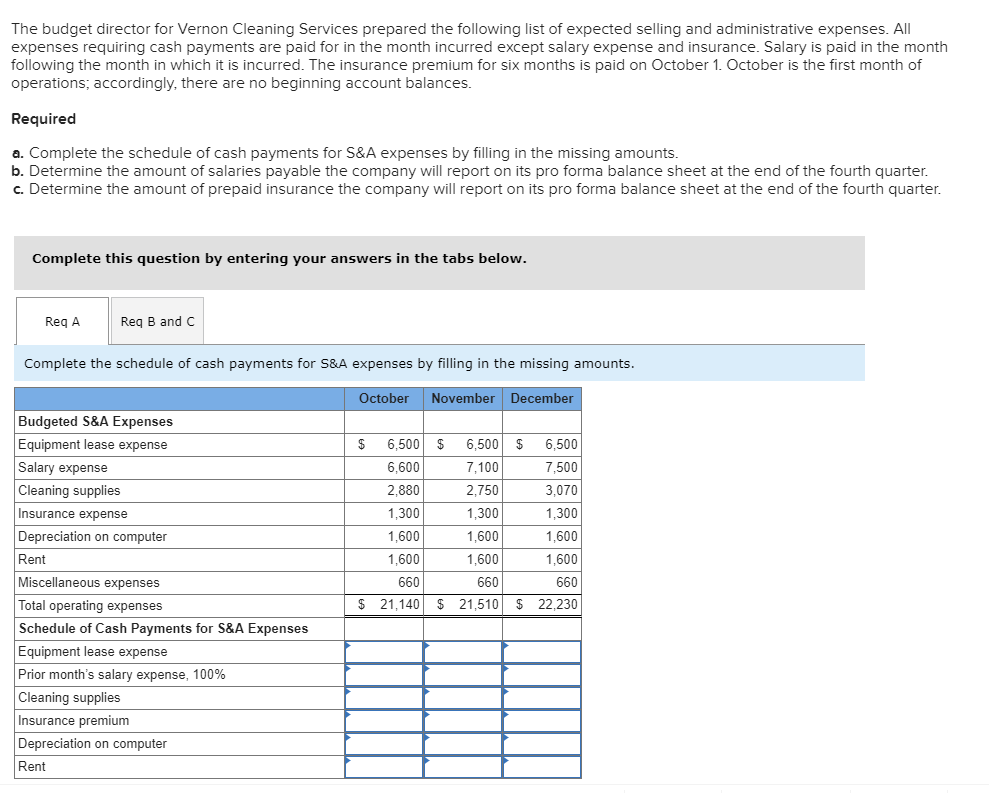The image size is (989, 793).
Task: Click December prior month's salary expense field
Action: point(542,674)
